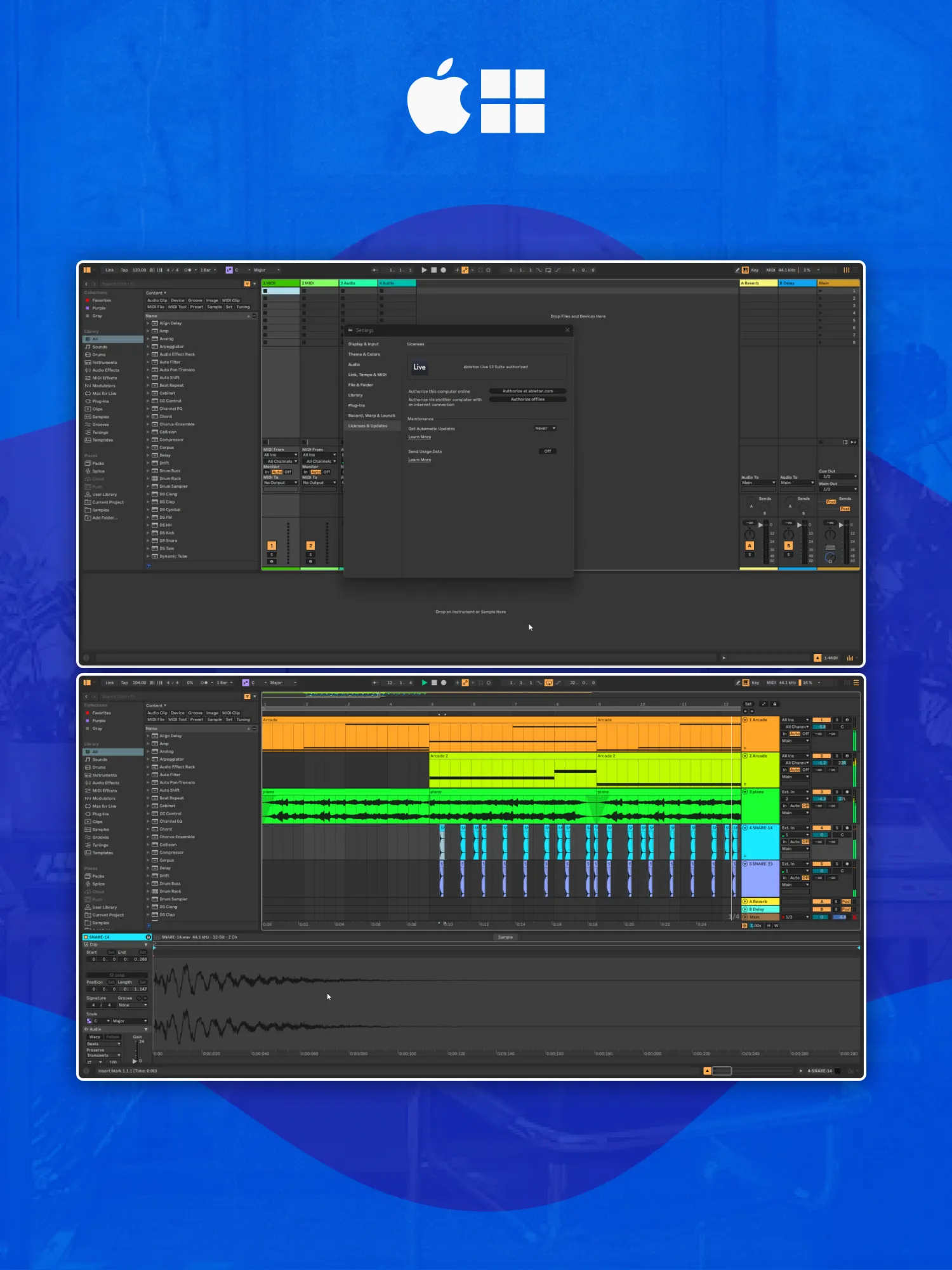The height and width of the screenshot is (1270, 952).
Task: Click the Stop button in arrangement transport
Action: (434, 683)
